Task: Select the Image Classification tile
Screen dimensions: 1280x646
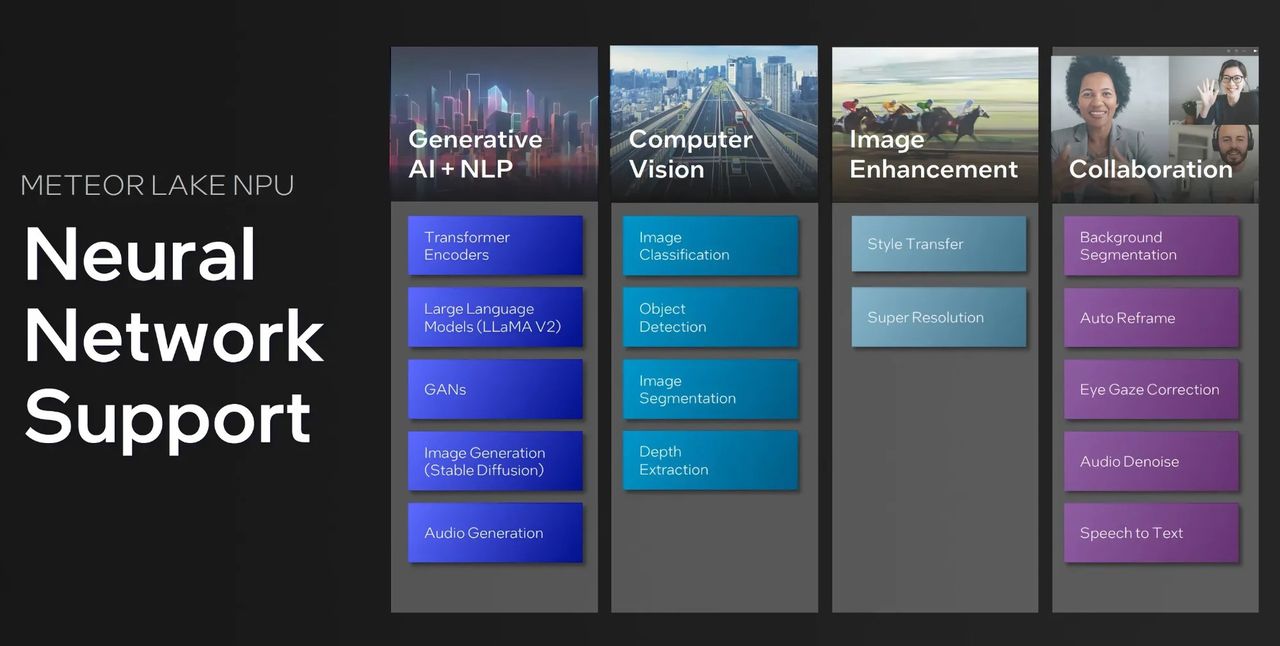Action: (710, 246)
